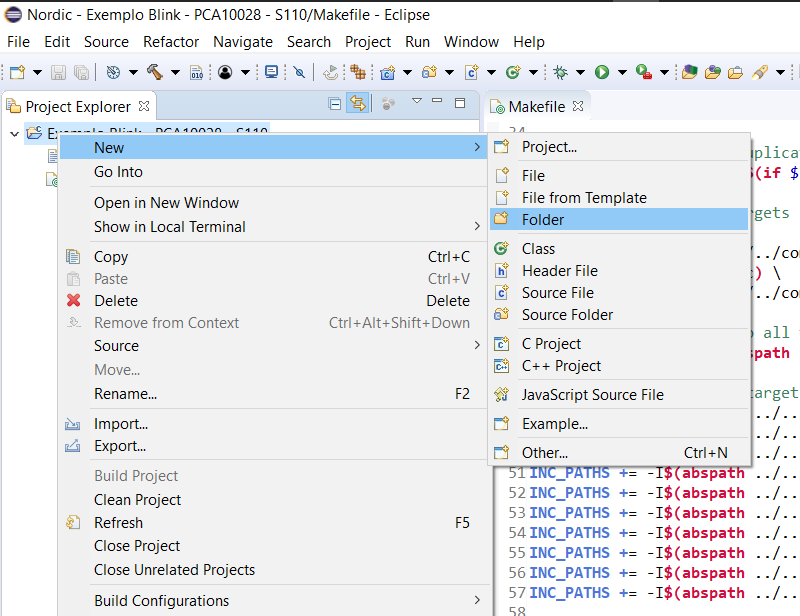
Task: Click Collapse All icon in Project Explorer
Action: point(335,104)
